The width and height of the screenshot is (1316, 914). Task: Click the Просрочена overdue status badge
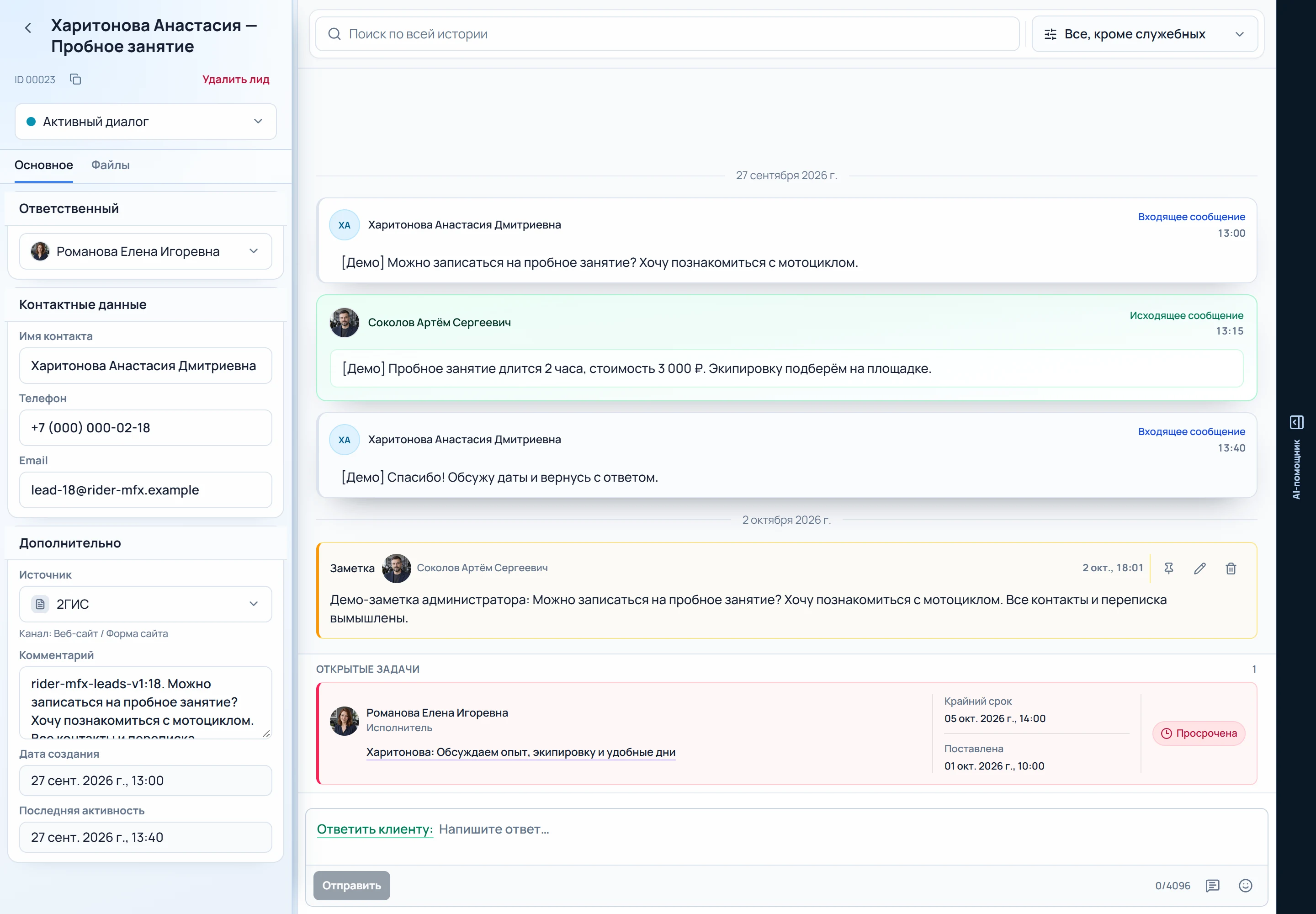tap(1199, 733)
